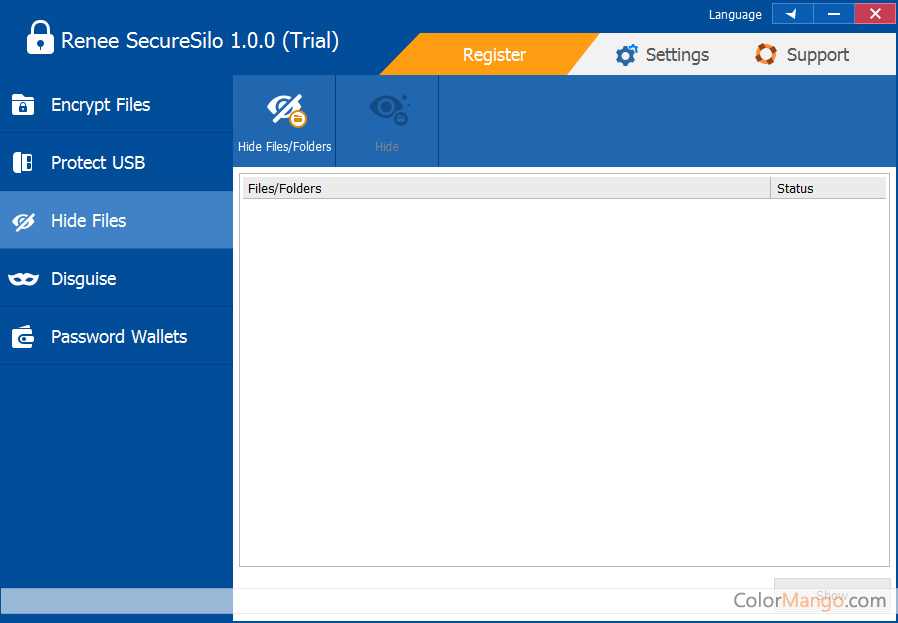
Task: Click the padlock logo icon
Action: coord(39,39)
